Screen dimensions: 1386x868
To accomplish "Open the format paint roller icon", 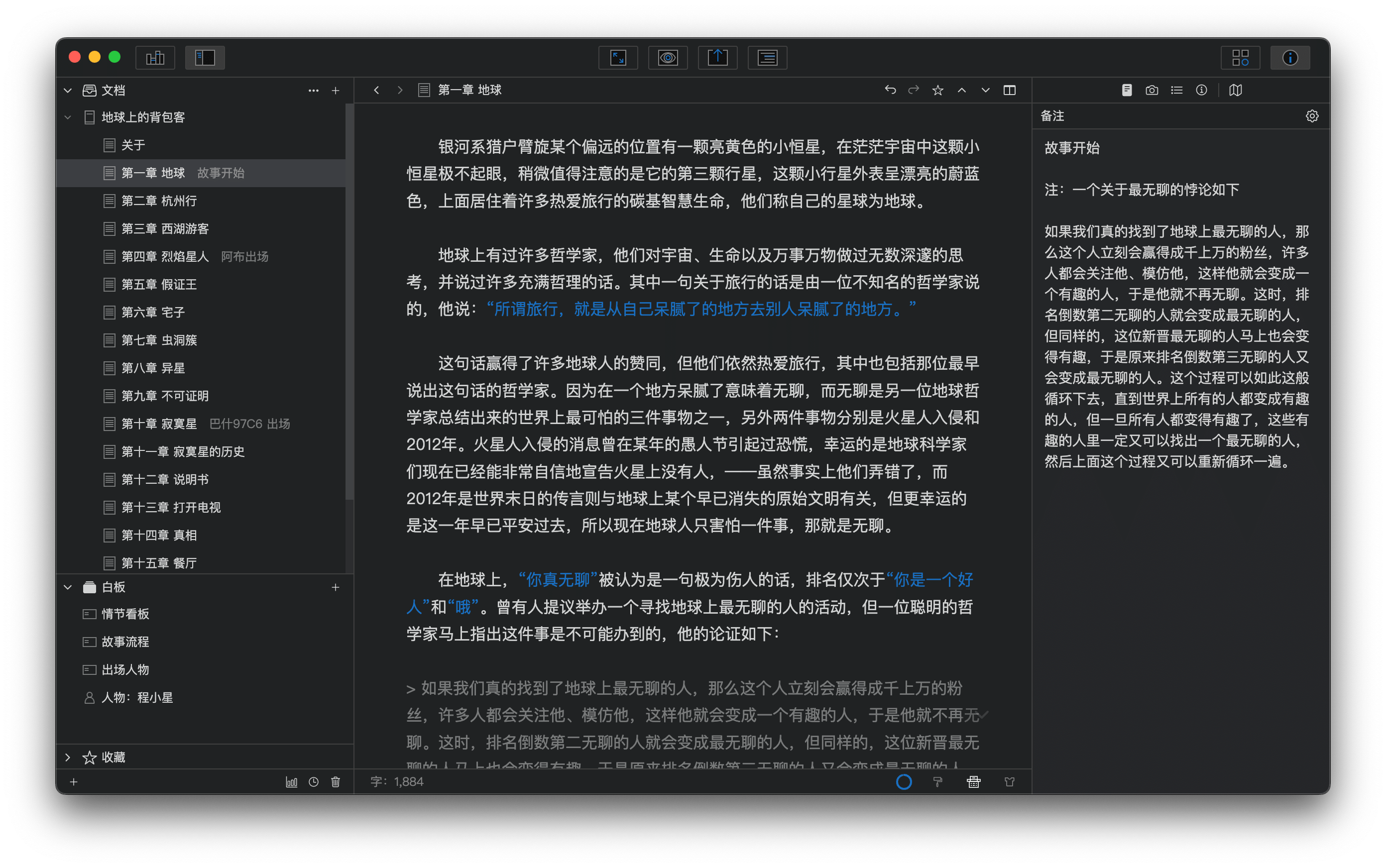I will click(937, 781).
